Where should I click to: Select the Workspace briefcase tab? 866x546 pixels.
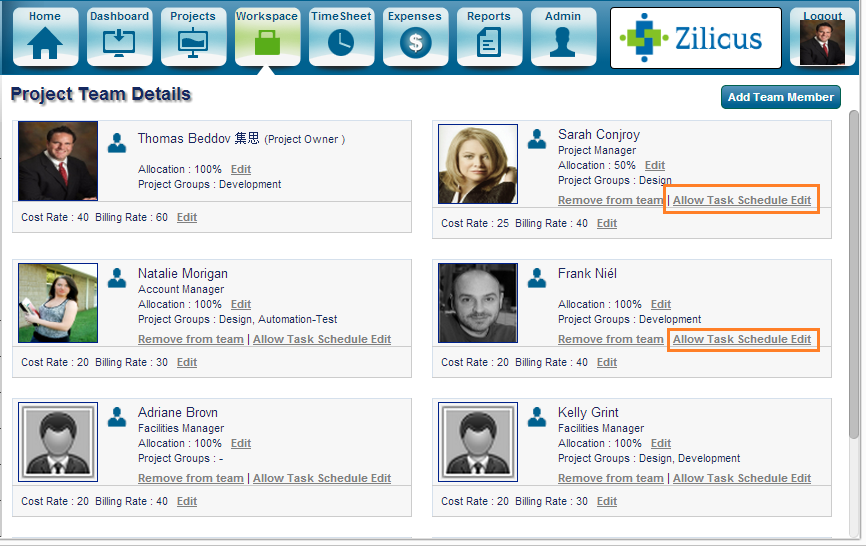pyautogui.click(x=267, y=43)
